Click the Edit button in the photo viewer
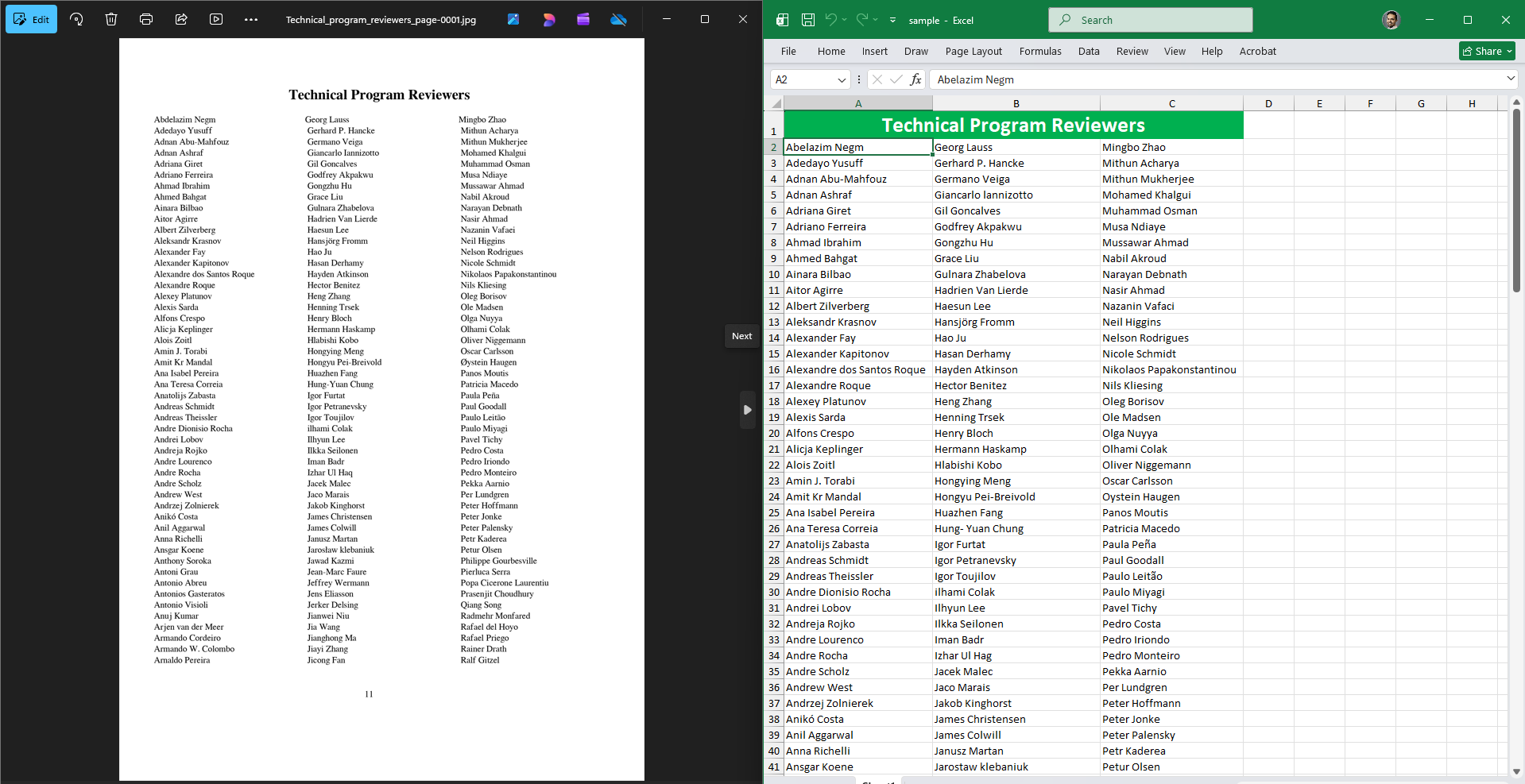The image size is (1525, 784). pyautogui.click(x=32, y=18)
